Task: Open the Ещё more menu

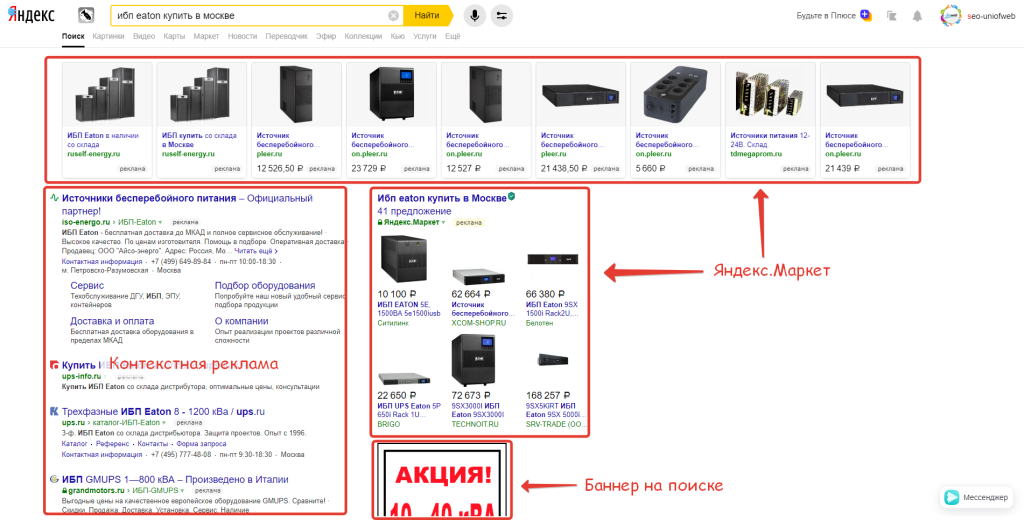Action: (x=453, y=37)
